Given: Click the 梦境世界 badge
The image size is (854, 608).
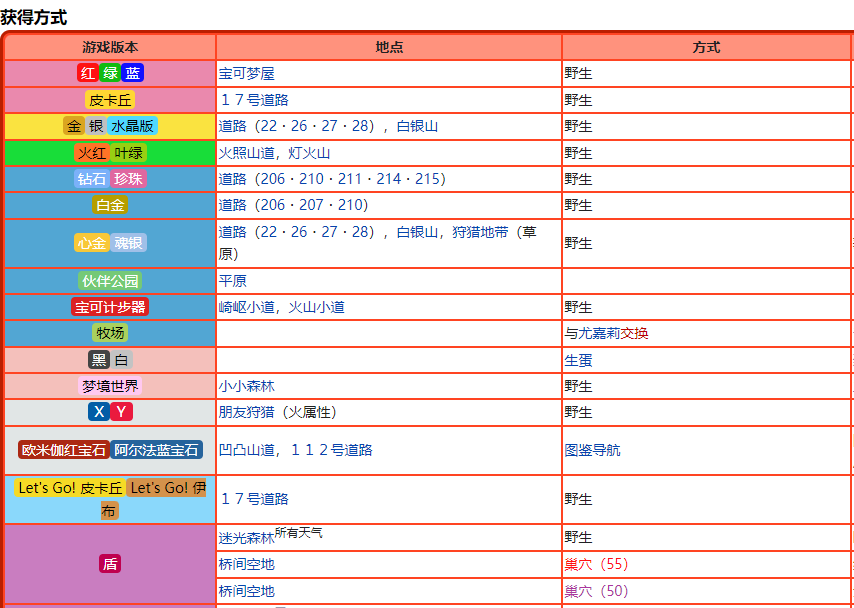Looking at the screenshot, I should tap(110, 386).
